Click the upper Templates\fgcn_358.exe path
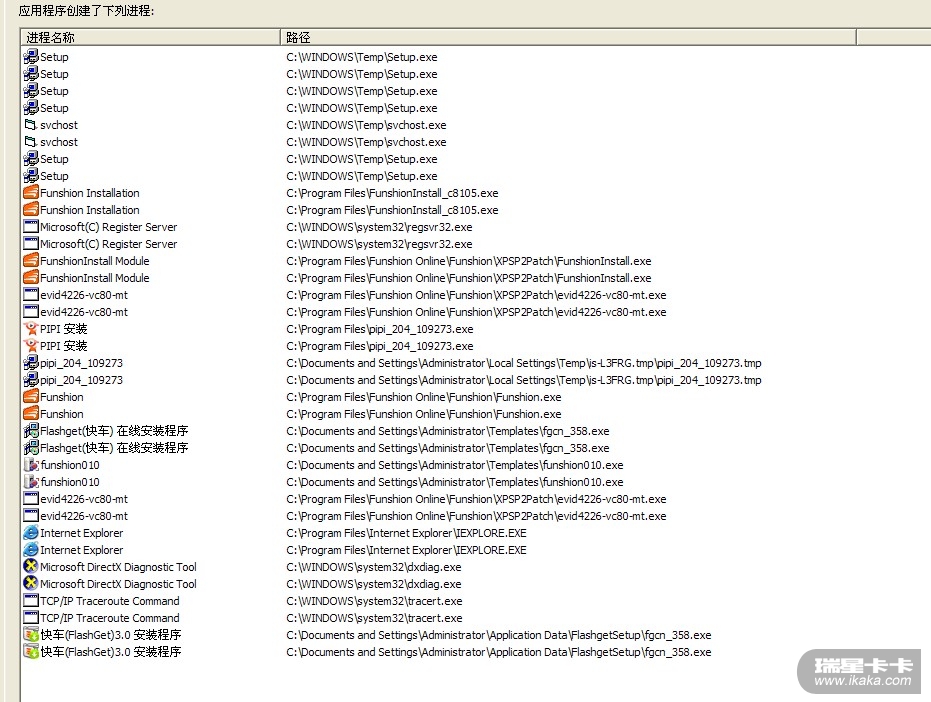 tap(448, 431)
